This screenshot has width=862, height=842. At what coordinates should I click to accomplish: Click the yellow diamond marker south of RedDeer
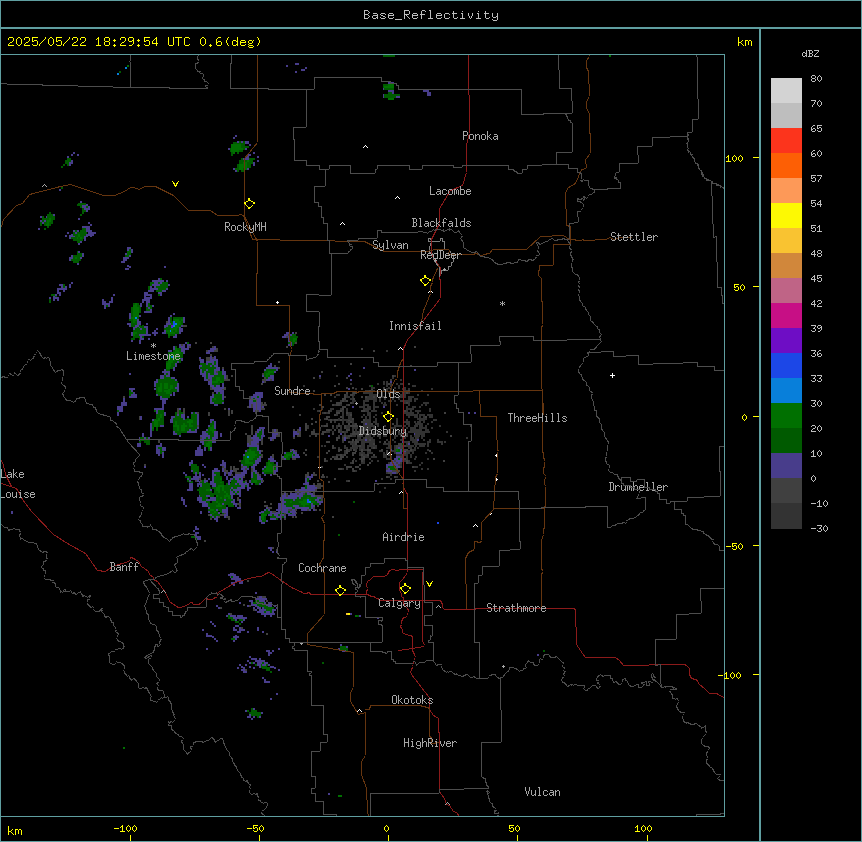(x=426, y=281)
